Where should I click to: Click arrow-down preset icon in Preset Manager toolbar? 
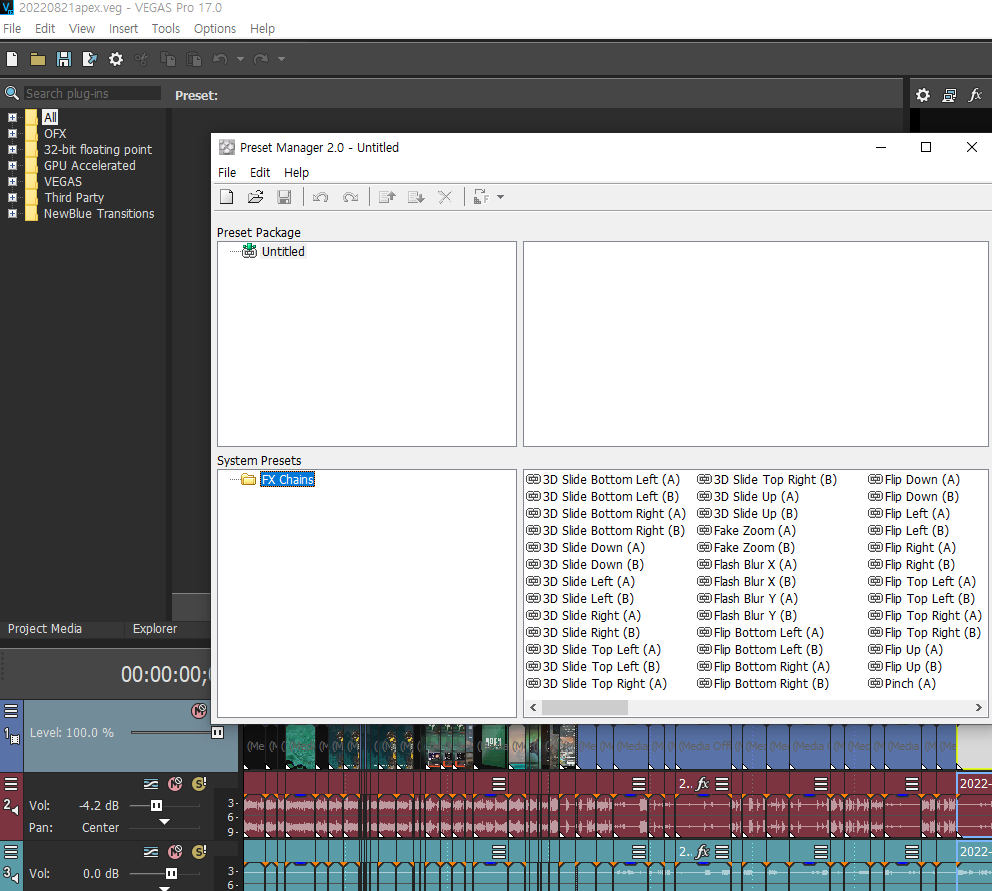[416, 197]
